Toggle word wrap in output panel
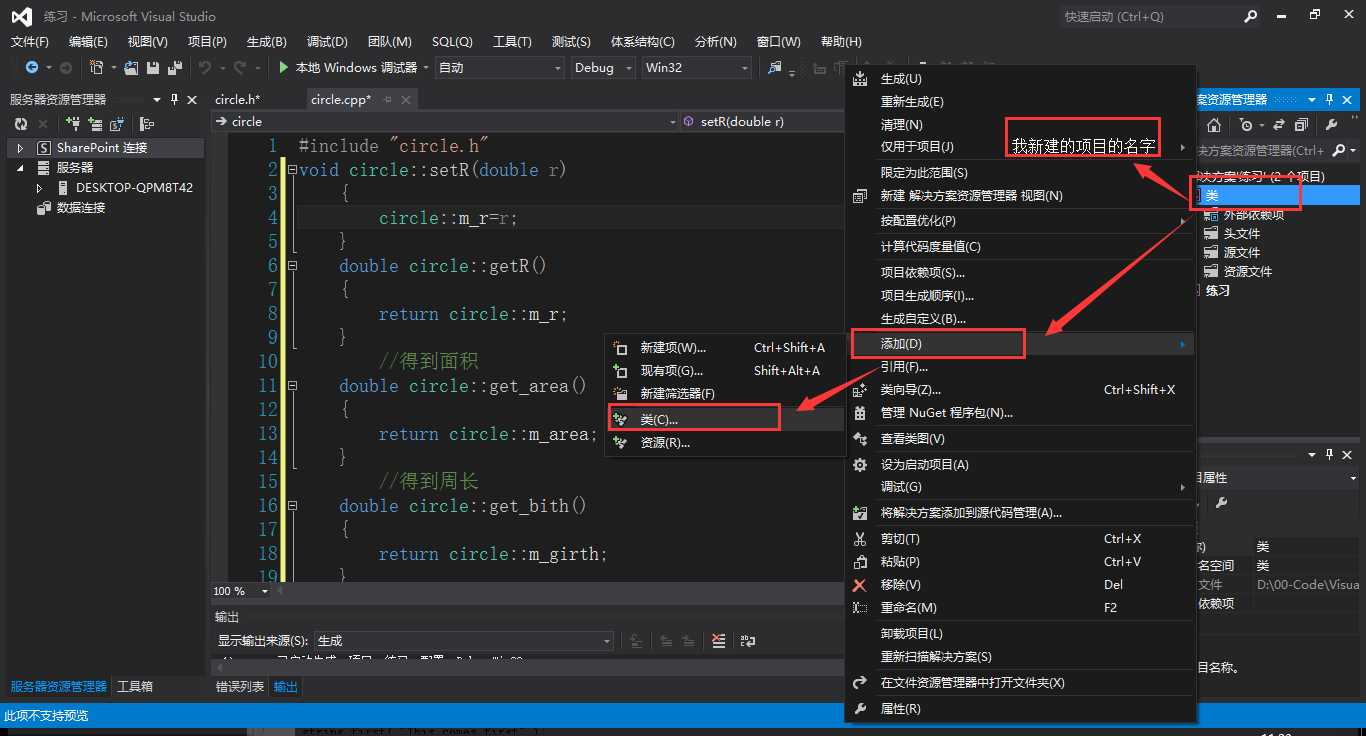The image size is (1366, 736). click(x=747, y=641)
